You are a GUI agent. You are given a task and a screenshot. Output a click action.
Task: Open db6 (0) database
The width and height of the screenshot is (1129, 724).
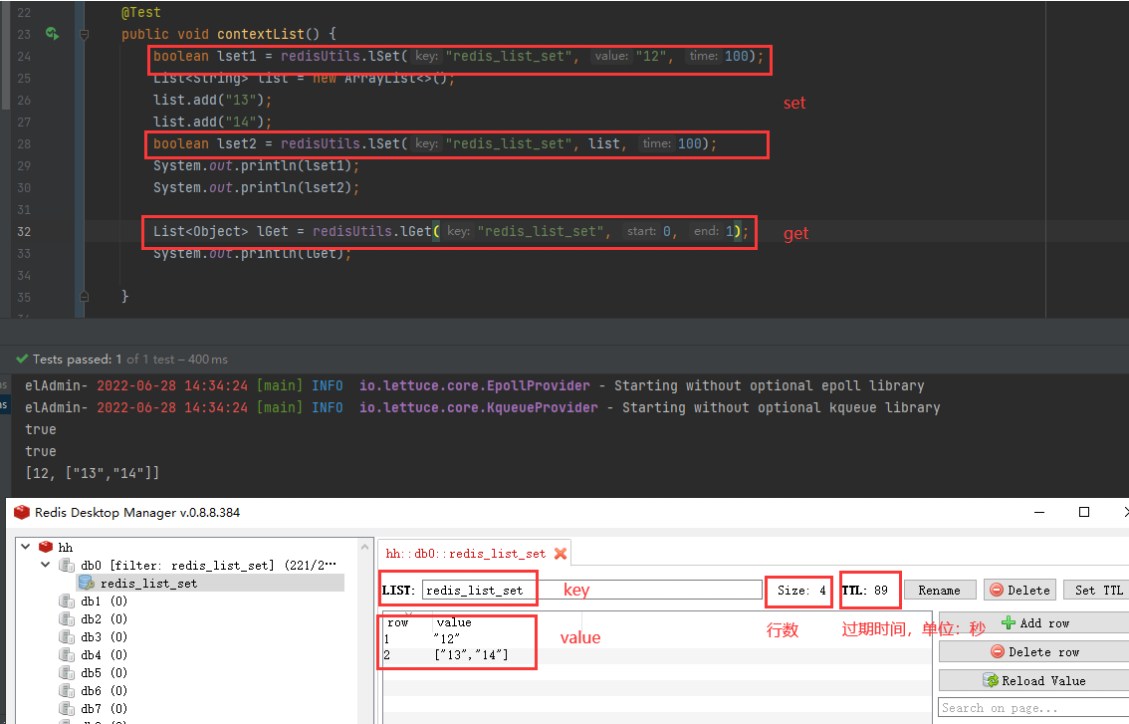pyautogui.click(x=104, y=691)
